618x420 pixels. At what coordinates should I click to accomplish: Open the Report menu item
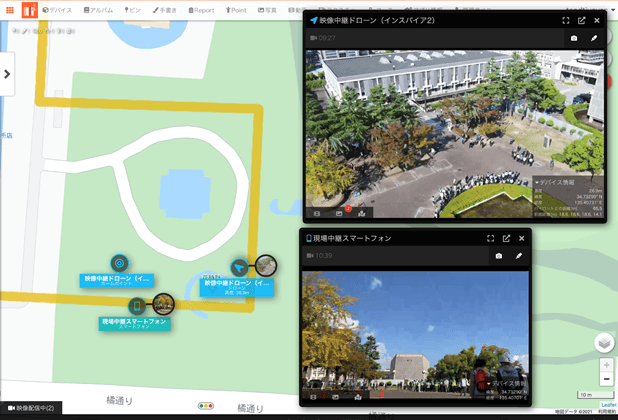pyautogui.click(x=199, y=10)
